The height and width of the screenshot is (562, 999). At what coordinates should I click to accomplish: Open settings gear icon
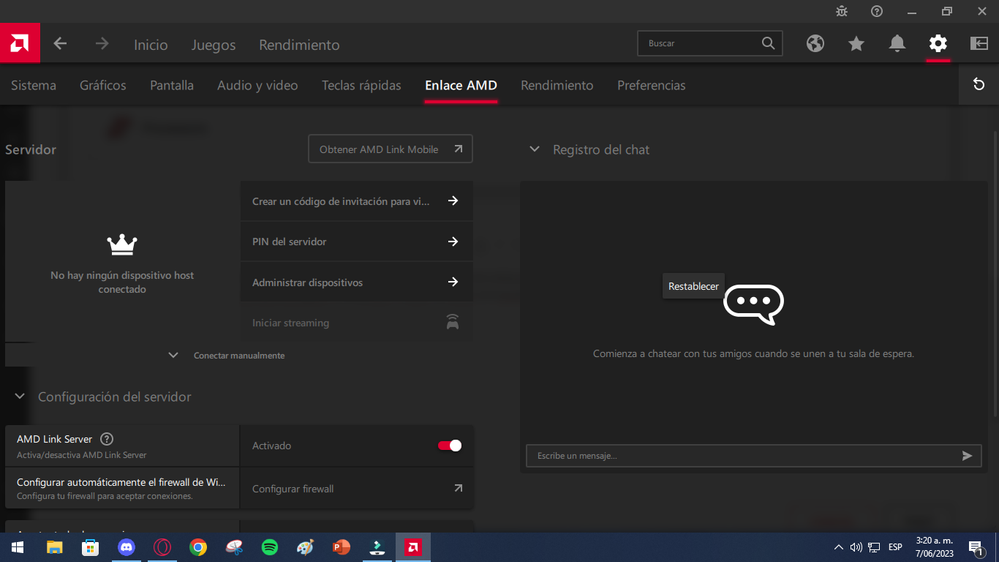938,43
